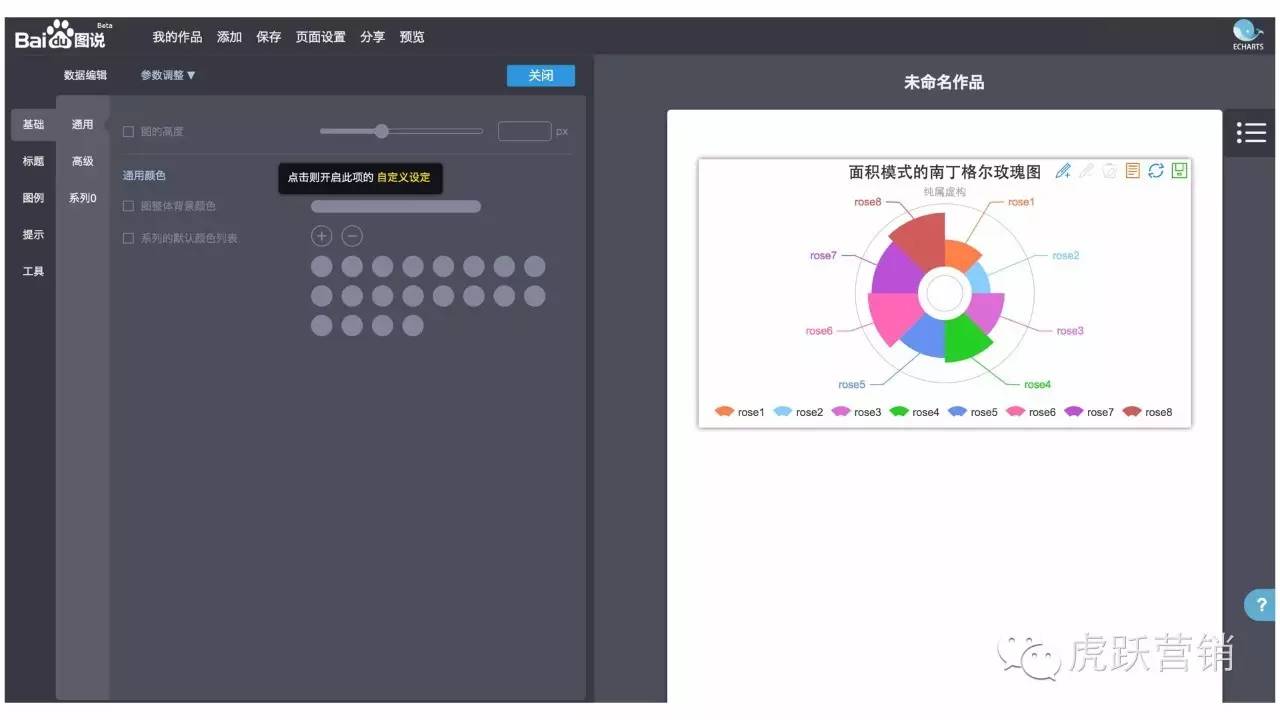This screenshot has width=1280, height=720.
Task: Click the height px input field
Action: (524, 131)
